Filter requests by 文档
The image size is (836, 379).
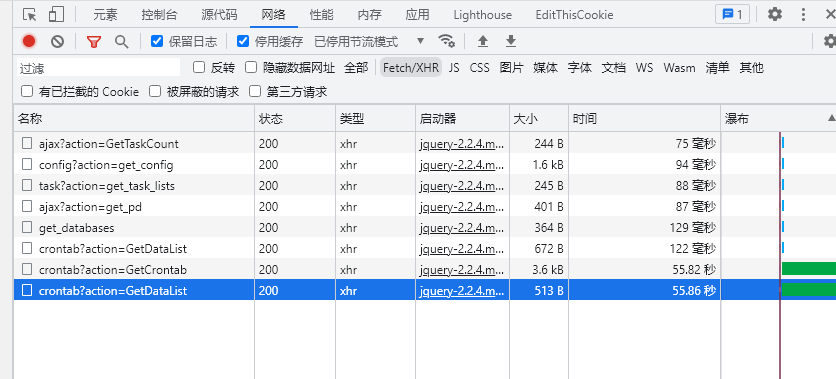[614, 68]
